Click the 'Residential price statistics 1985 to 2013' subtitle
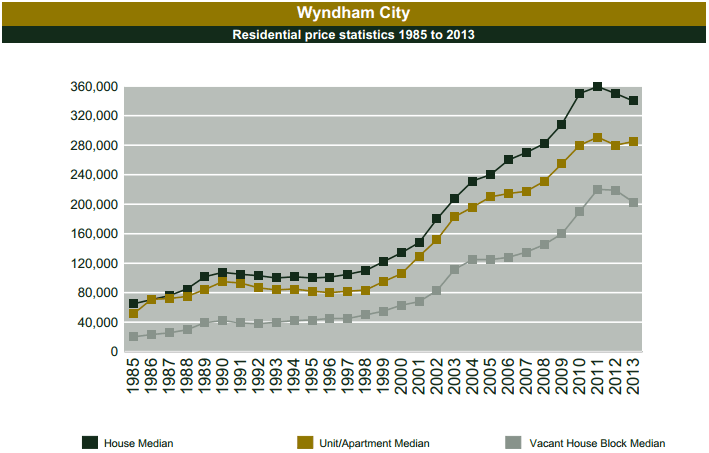The height and width of the screenshot is (453, 709). click(353, 35)
